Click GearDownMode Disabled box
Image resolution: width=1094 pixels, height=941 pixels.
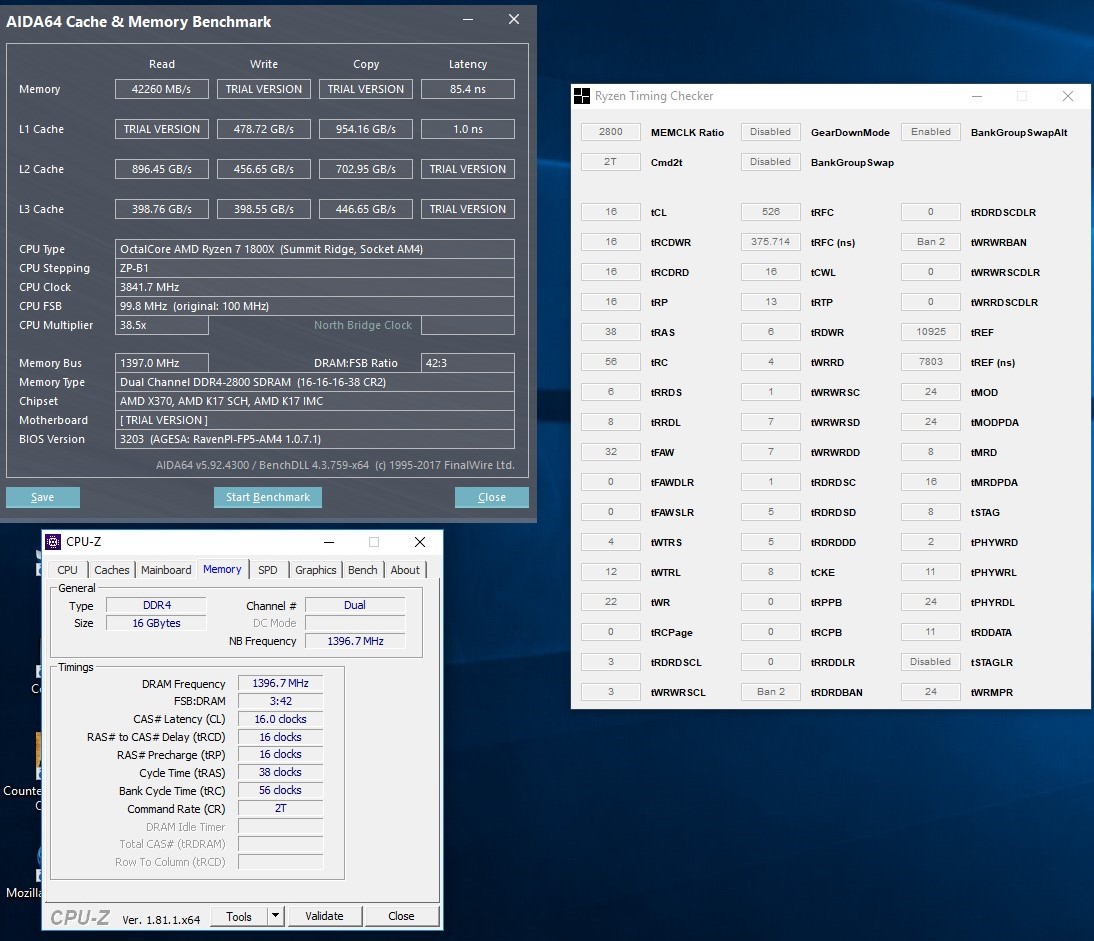point(770,132)
